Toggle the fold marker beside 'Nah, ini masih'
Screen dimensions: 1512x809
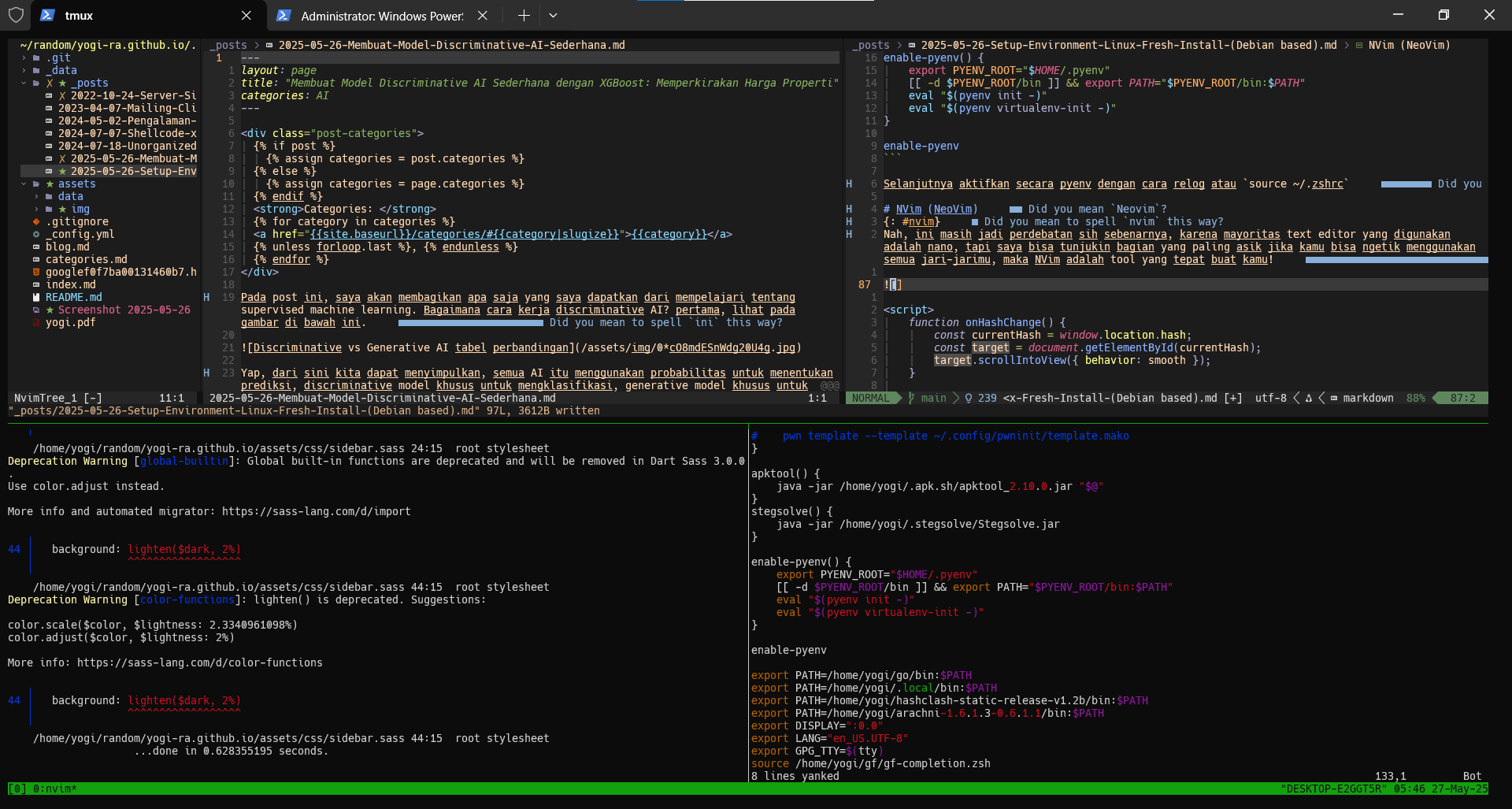[x=850, y=234]
